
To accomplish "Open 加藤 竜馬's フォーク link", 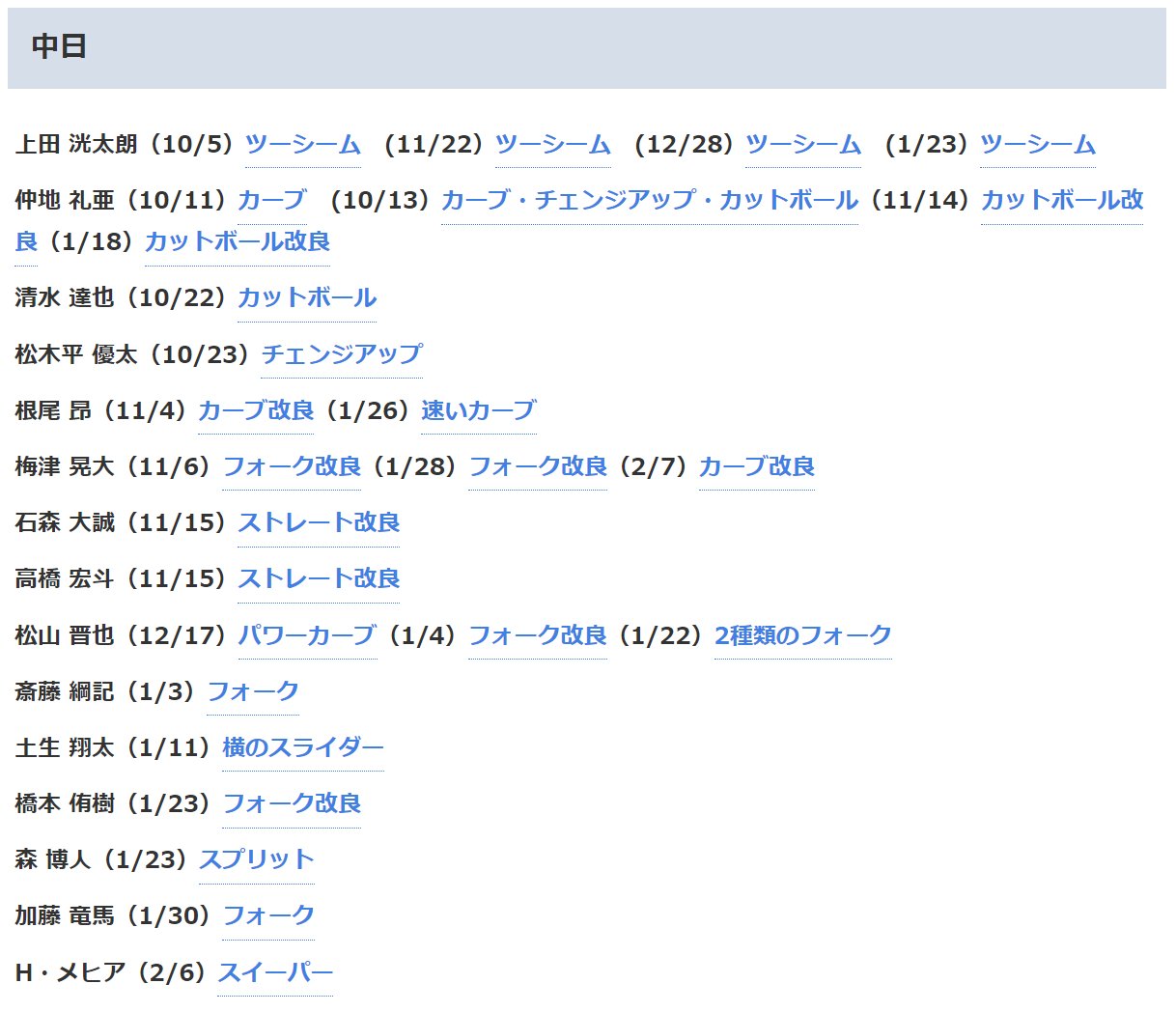I will point(268,915).
